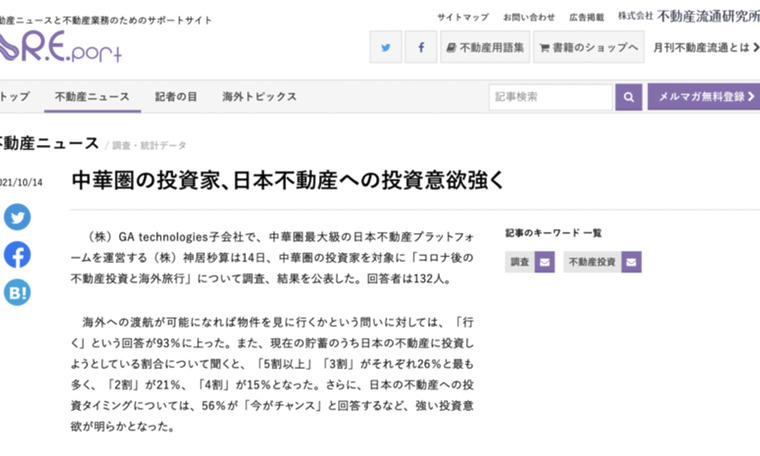The width and height of the screenshot is (760, 456).
Task: Open the サイトマップ link
Action: point(463,17)
